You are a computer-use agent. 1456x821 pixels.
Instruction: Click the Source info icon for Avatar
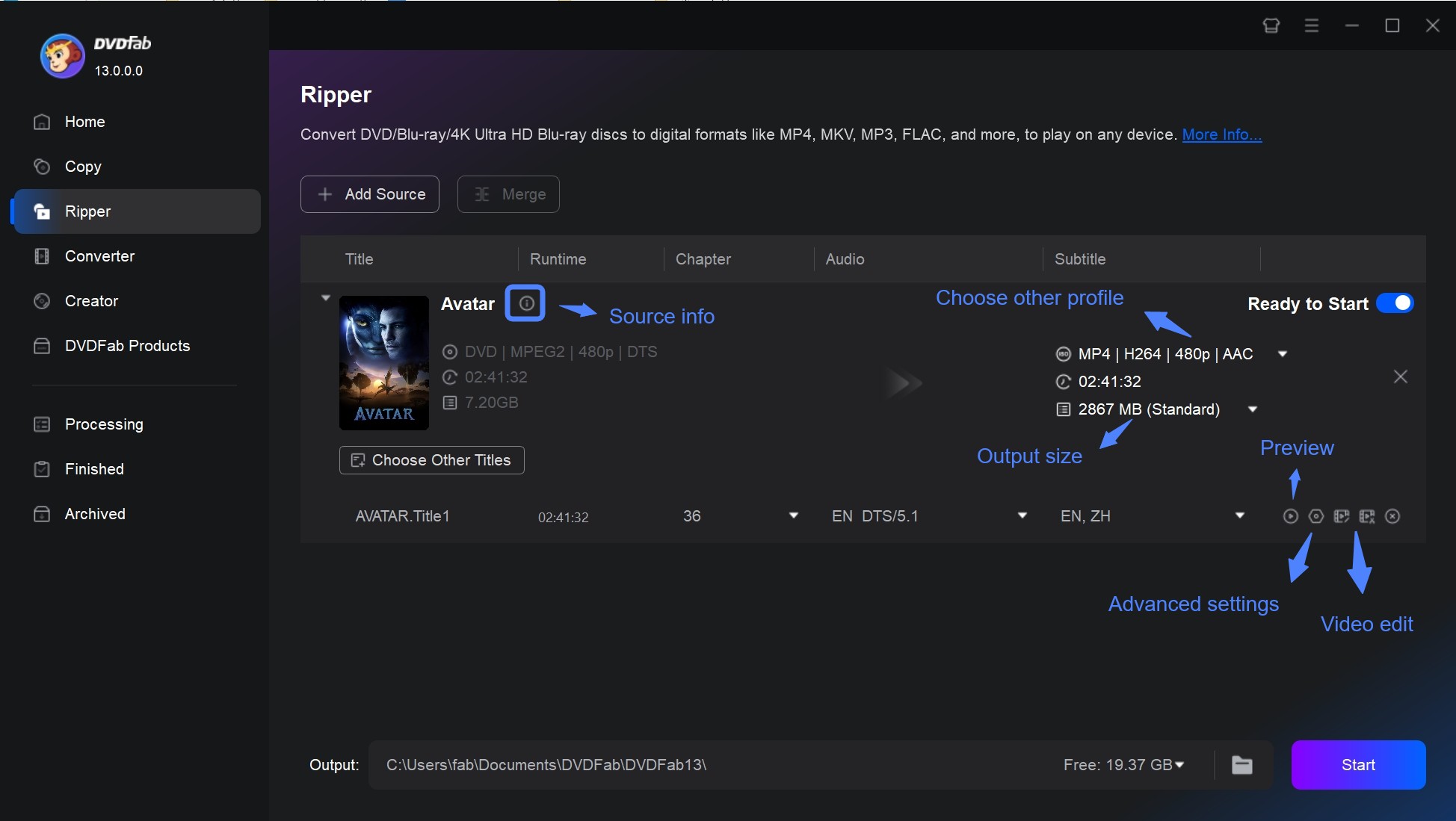coord(525,302)
